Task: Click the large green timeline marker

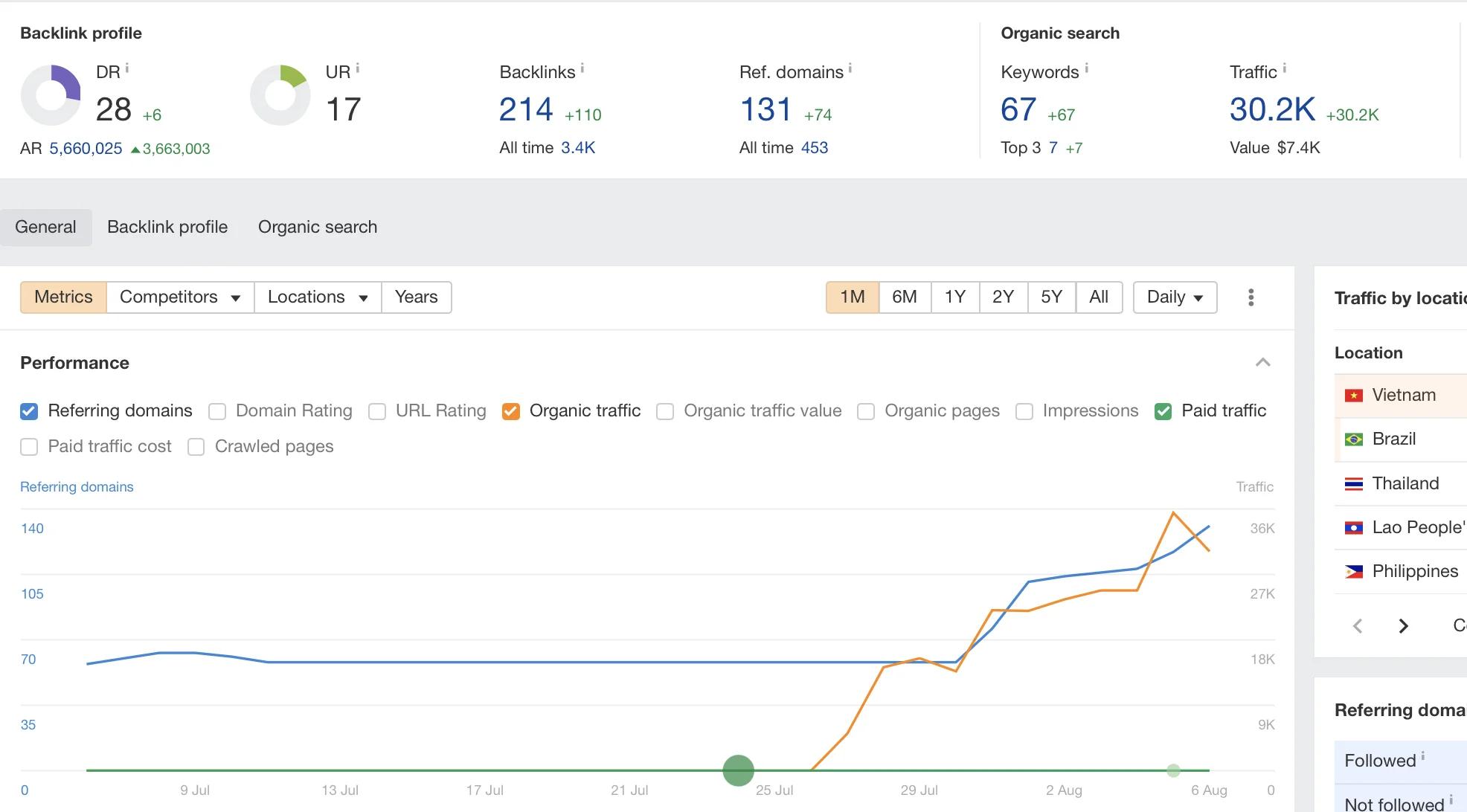Action: point(739,770)
